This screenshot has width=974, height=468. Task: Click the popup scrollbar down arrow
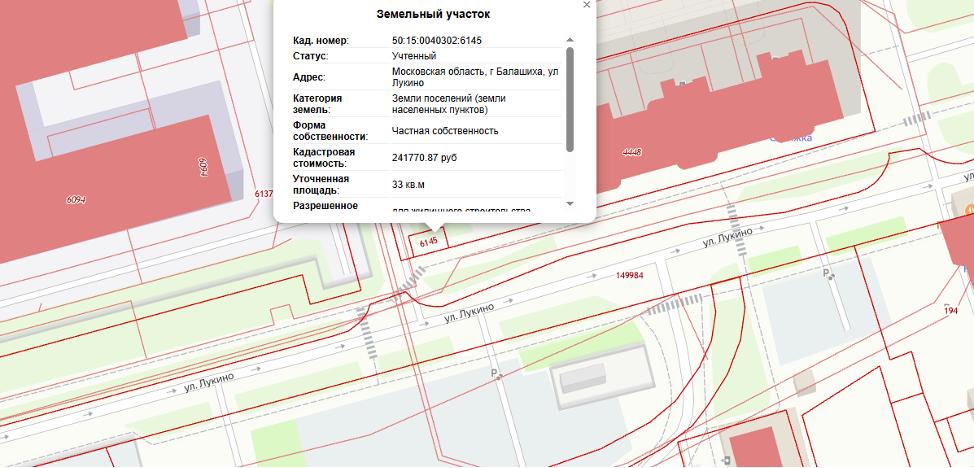(570, 204)
